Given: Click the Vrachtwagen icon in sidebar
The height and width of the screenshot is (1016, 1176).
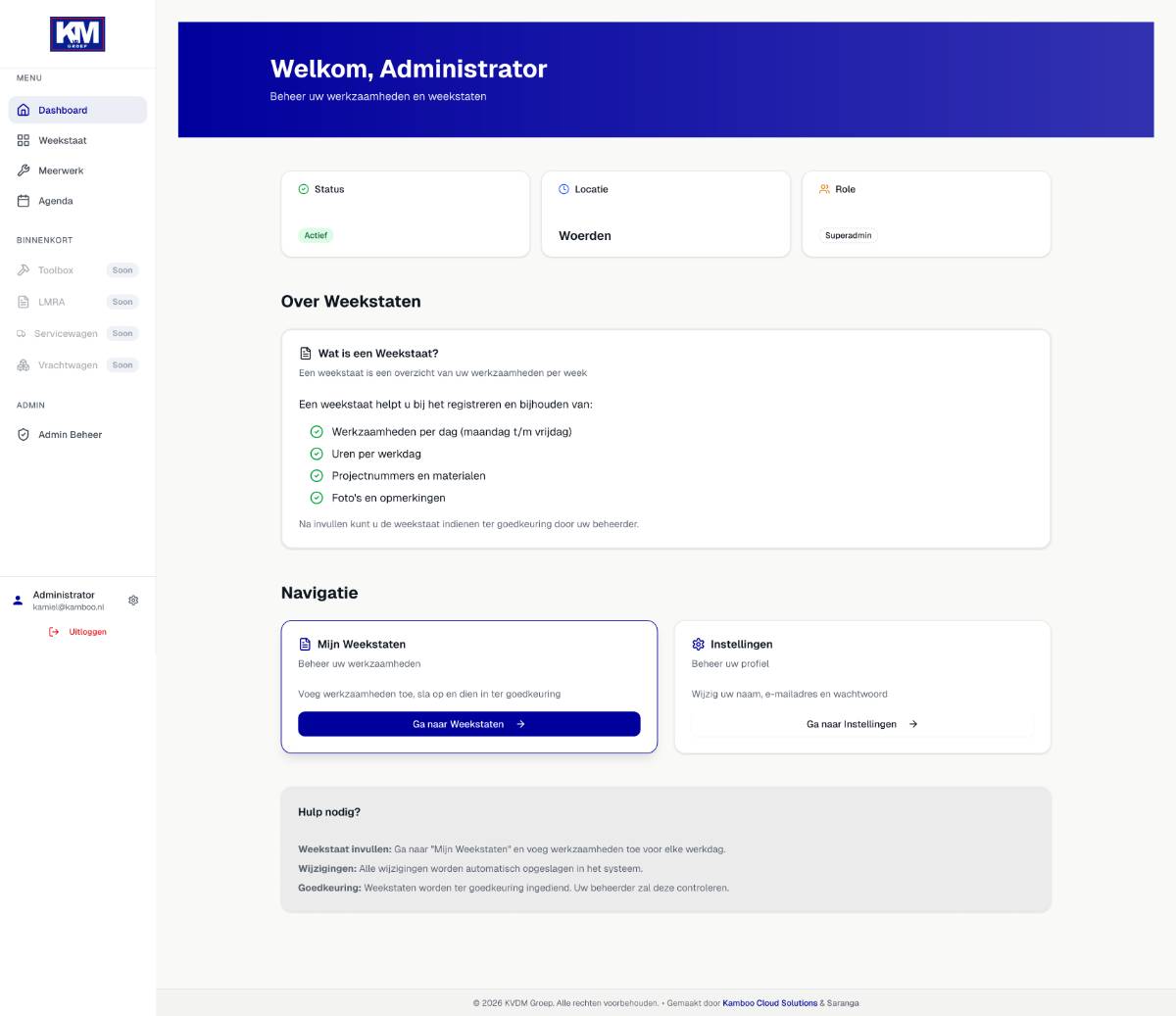Looking at the screenshot, I should click(x=24, y=365).
